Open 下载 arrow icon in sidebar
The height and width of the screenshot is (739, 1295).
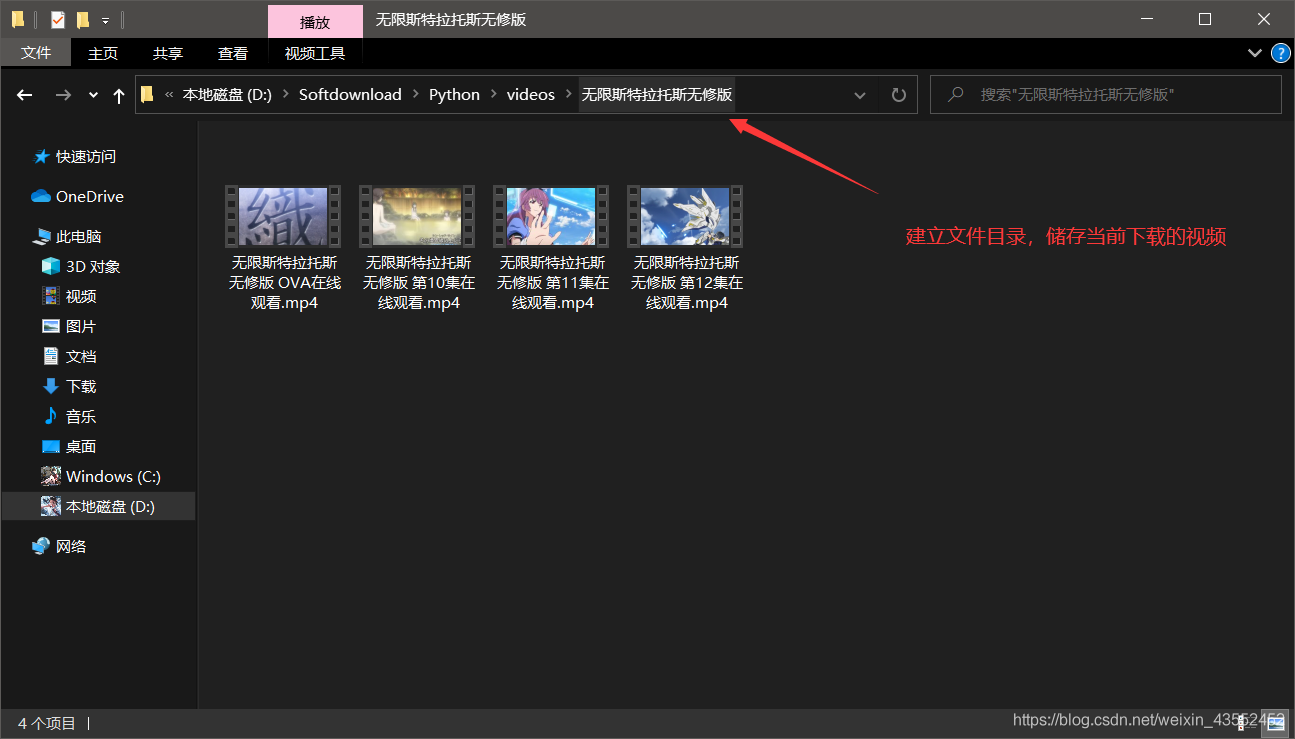[x=51, y=386]
